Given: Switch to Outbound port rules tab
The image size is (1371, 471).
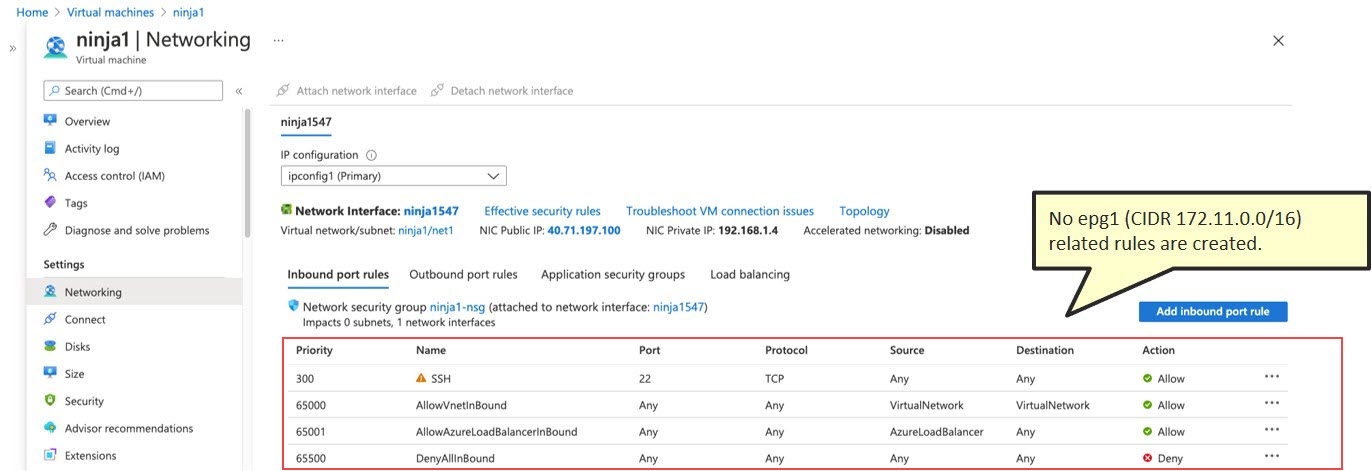Looking at the screenshot, I should (463, 274).
